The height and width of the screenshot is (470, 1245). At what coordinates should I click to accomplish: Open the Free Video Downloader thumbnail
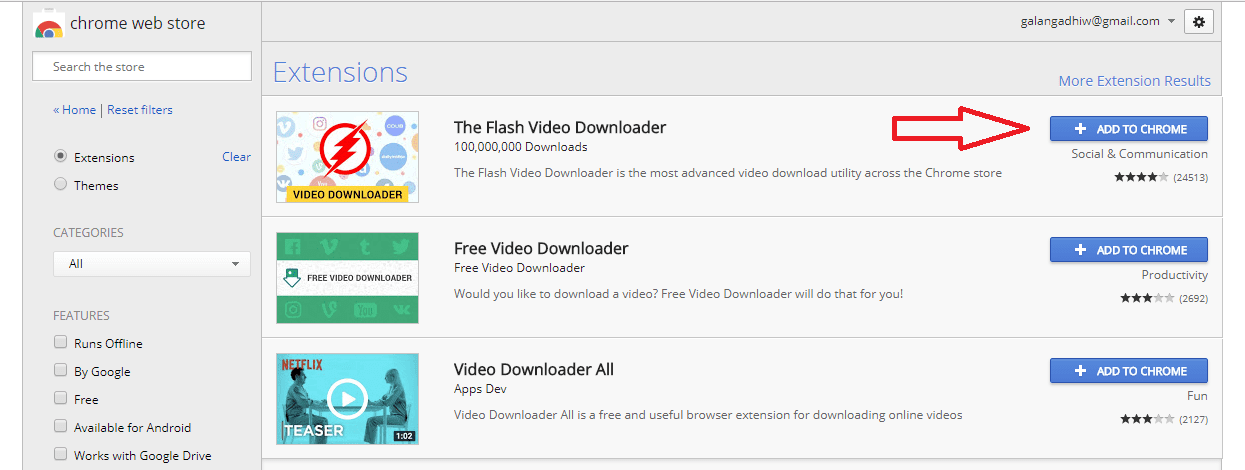(x=347, y=278)
